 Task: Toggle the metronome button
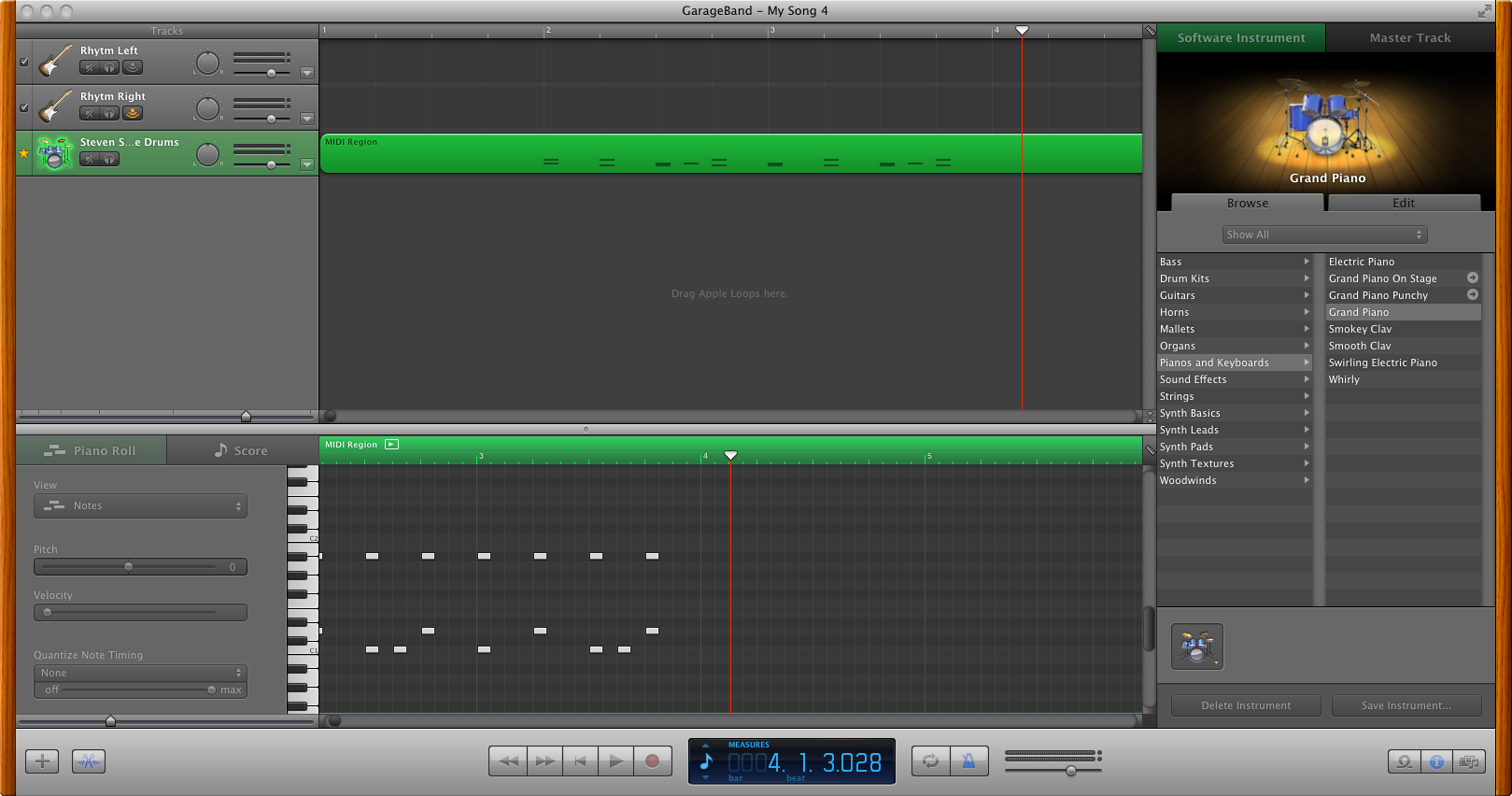click(x=969, y=760)
